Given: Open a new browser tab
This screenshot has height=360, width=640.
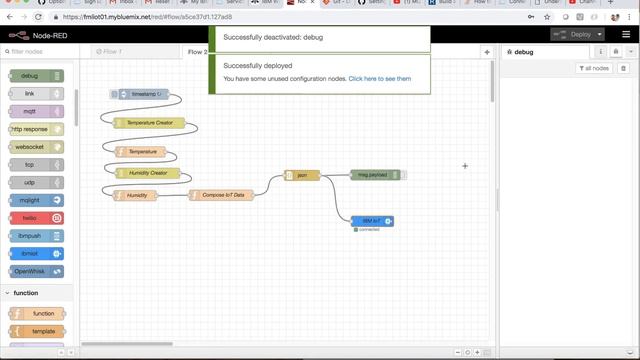Looking at the screenshot, I should 610,2.
